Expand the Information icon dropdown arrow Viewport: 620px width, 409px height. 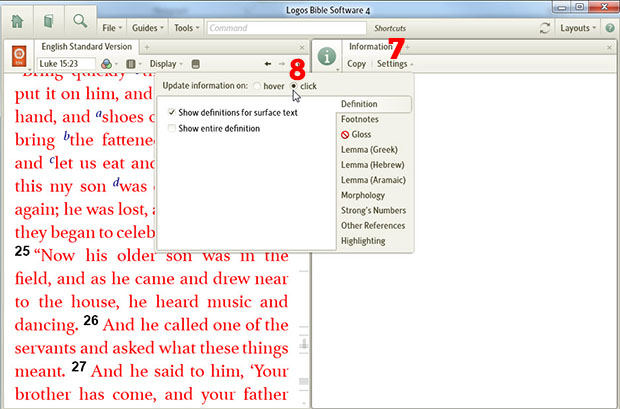[338, 70]
